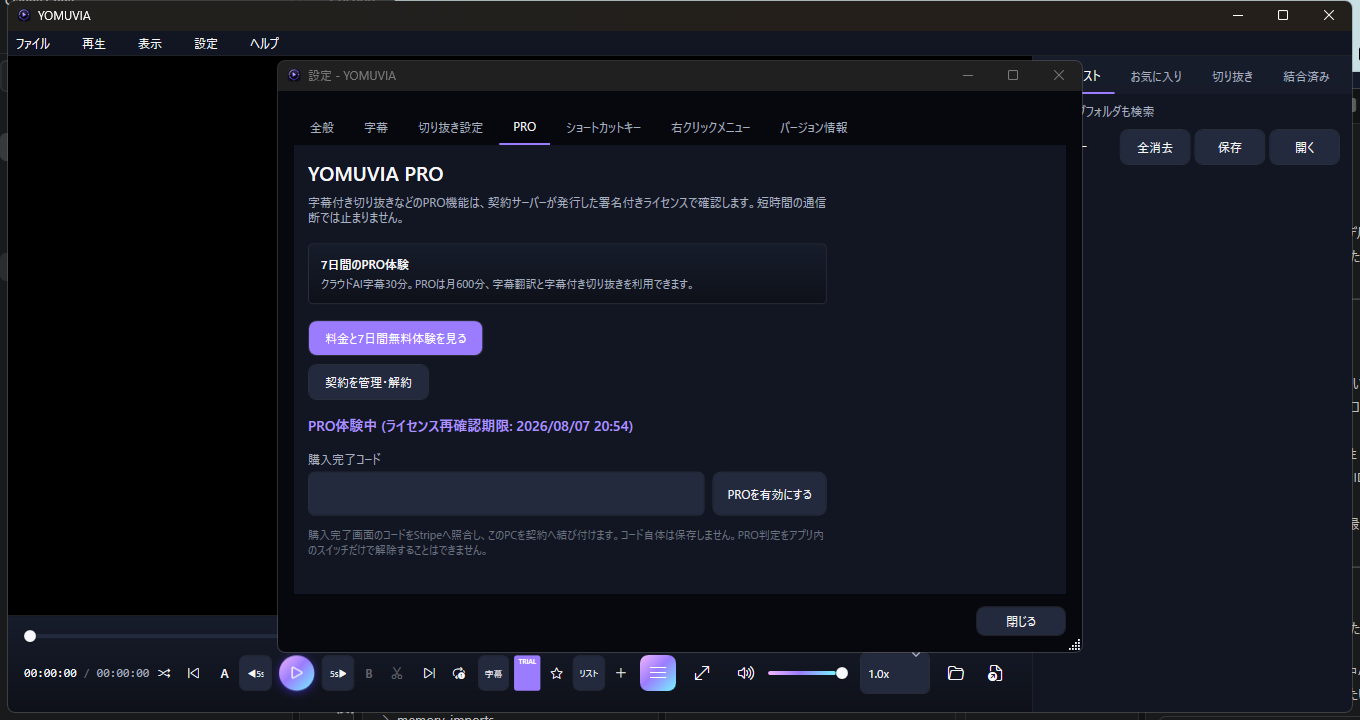This screenshot has height=720, width=1360.
Task: Click YOMUVIA app icon in title bar
Action: [24, 15]
